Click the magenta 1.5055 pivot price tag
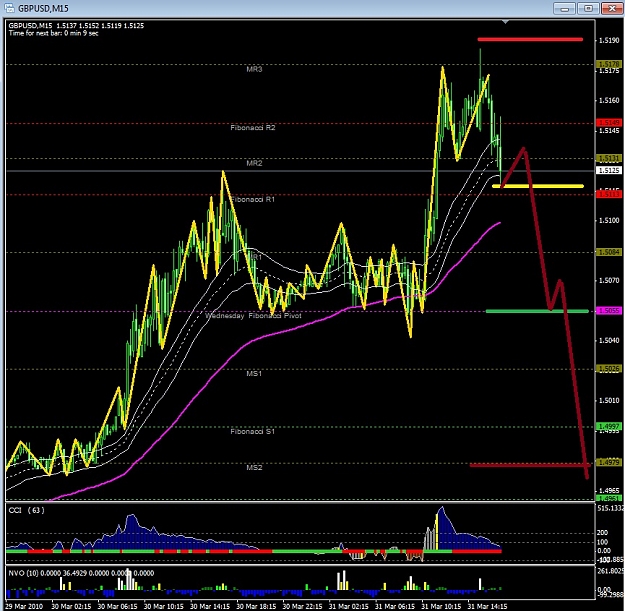Image resolution: width=625 pixels, height=611 pixels. click(609, 310)
